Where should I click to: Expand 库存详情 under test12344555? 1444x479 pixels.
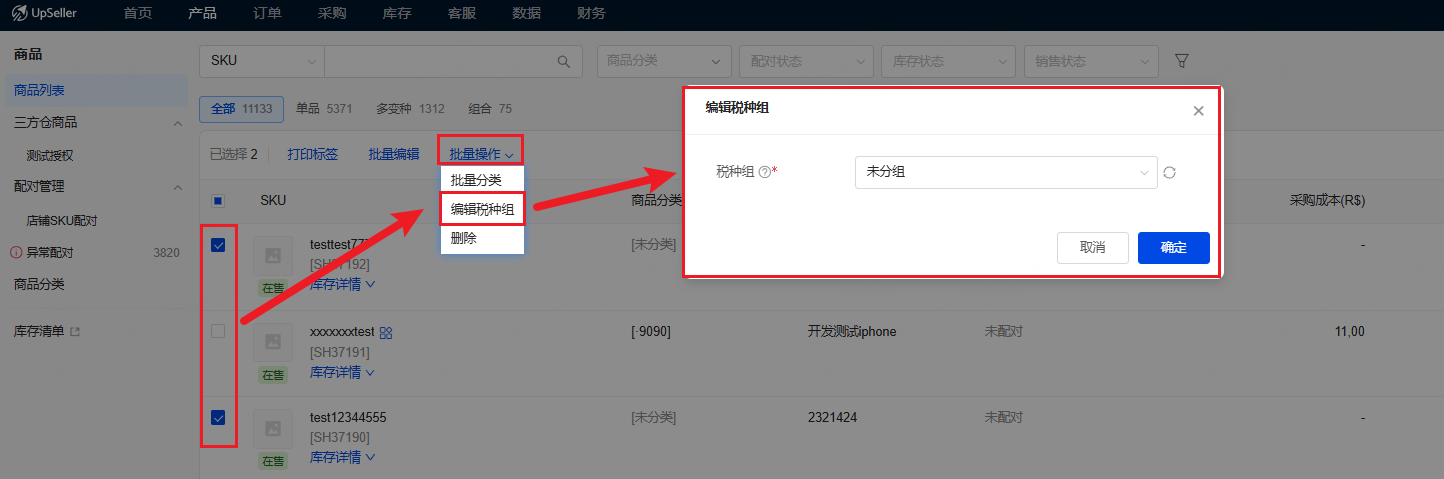(342, 457)
